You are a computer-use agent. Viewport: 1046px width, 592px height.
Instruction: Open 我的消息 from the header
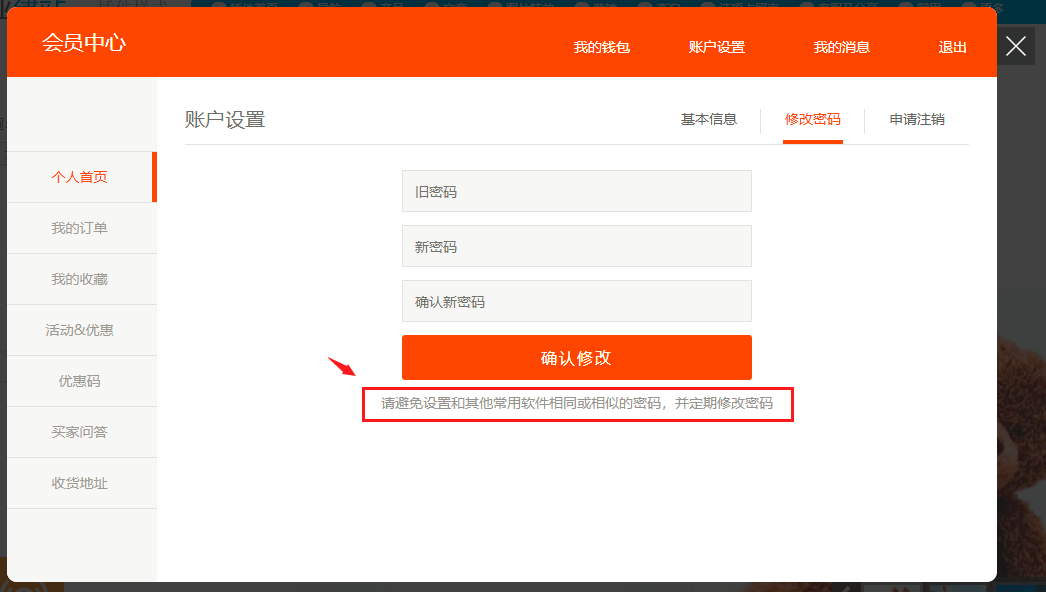pos(841,47)
